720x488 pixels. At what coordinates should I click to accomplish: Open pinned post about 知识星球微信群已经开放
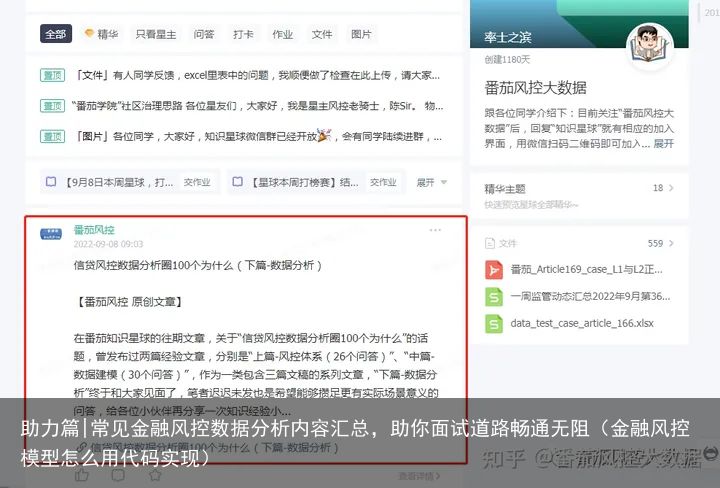(x=257, y=136)
